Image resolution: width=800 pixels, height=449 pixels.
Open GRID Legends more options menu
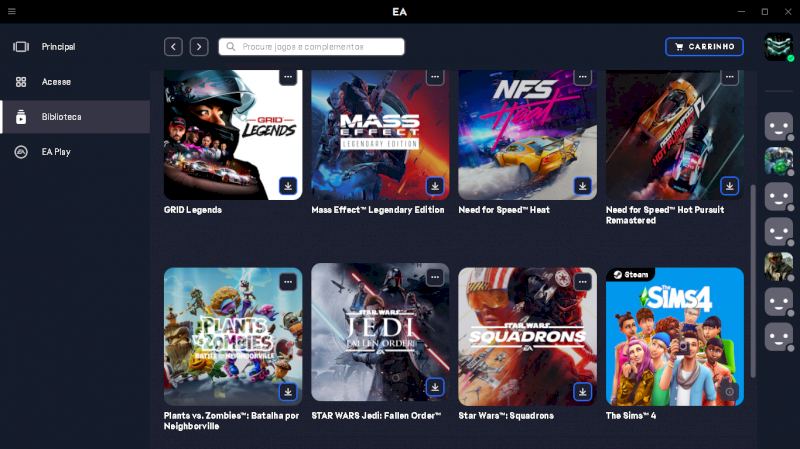point(288,77)
